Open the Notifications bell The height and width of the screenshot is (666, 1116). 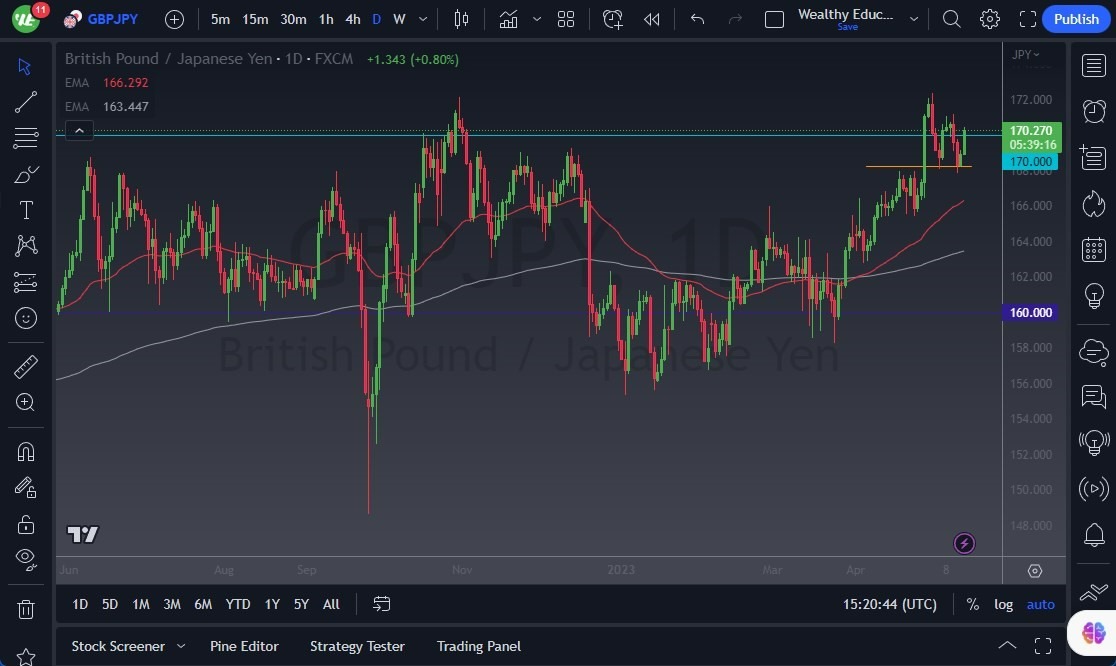(1093, 535)
